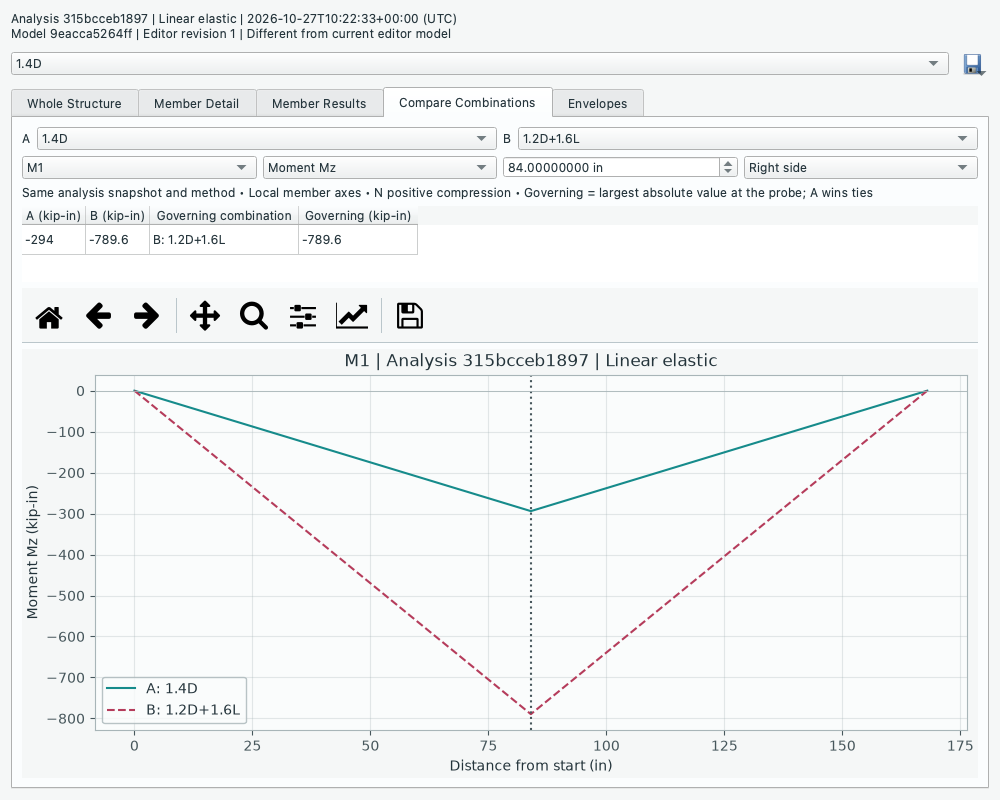Select the Compare Combinations tab
The image size is (1000, 800).
pyautogui.click(x=467, y=103)
